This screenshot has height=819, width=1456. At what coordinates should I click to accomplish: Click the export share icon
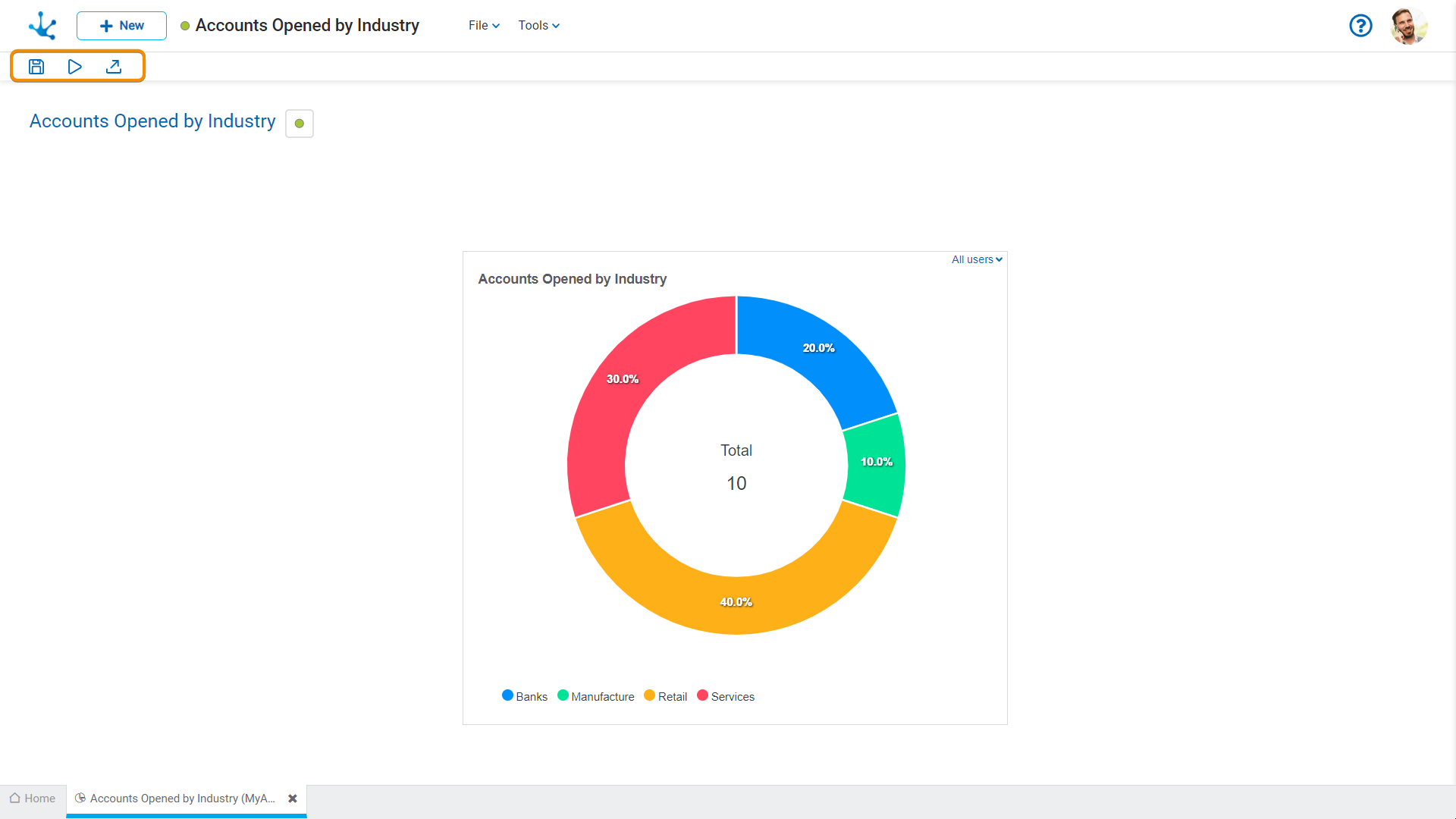(x=114, y=67)
